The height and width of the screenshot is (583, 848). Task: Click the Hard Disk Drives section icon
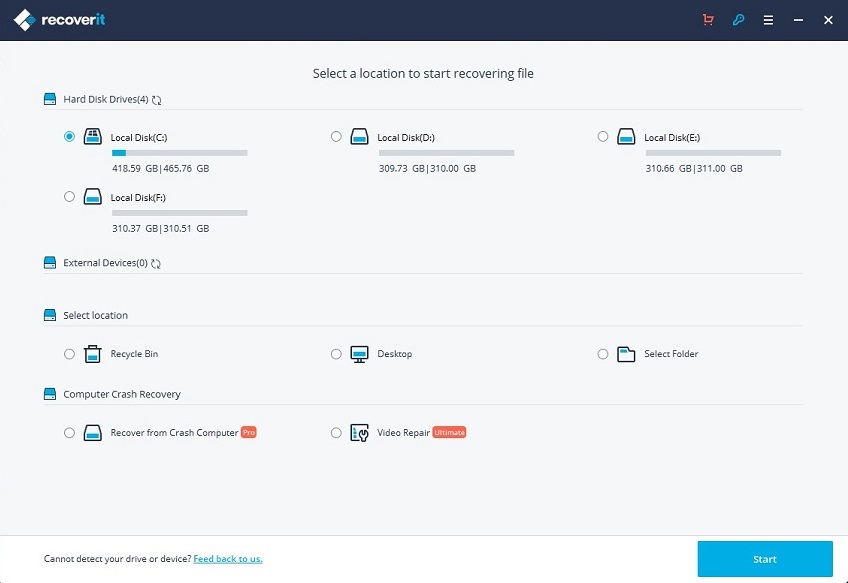[50, 99]
